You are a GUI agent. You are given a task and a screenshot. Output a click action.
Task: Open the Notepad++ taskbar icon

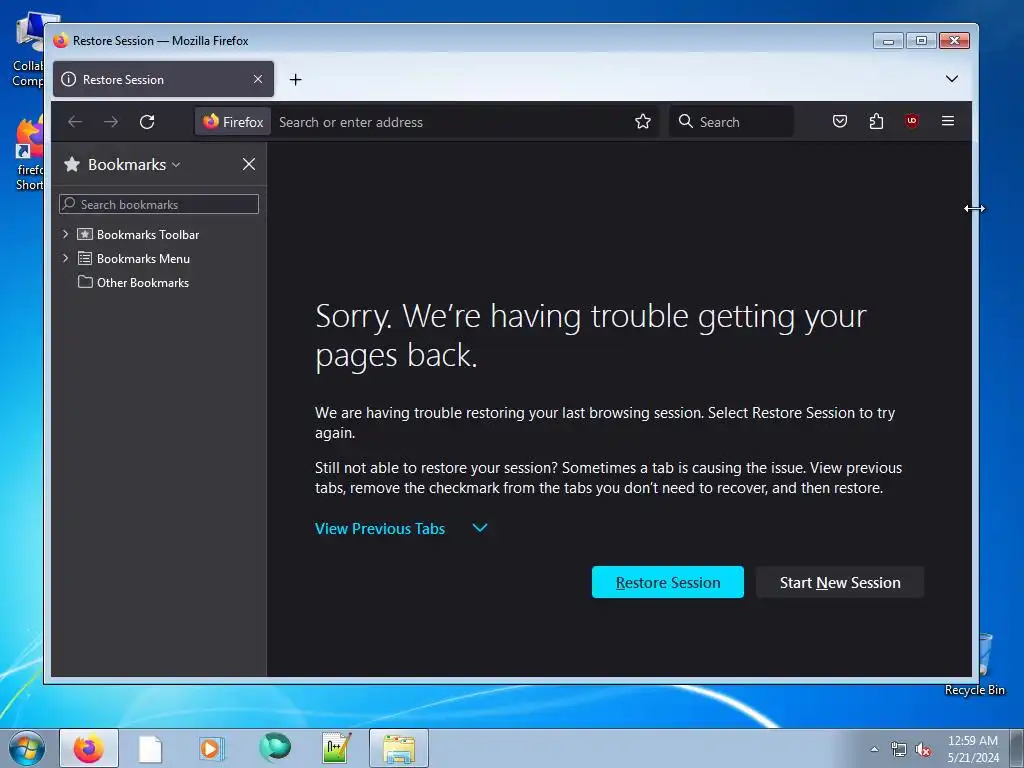point(336,748)
